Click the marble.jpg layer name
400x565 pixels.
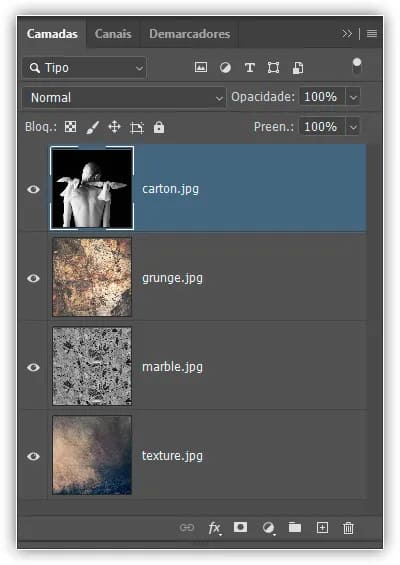click(x=172, y=367)
